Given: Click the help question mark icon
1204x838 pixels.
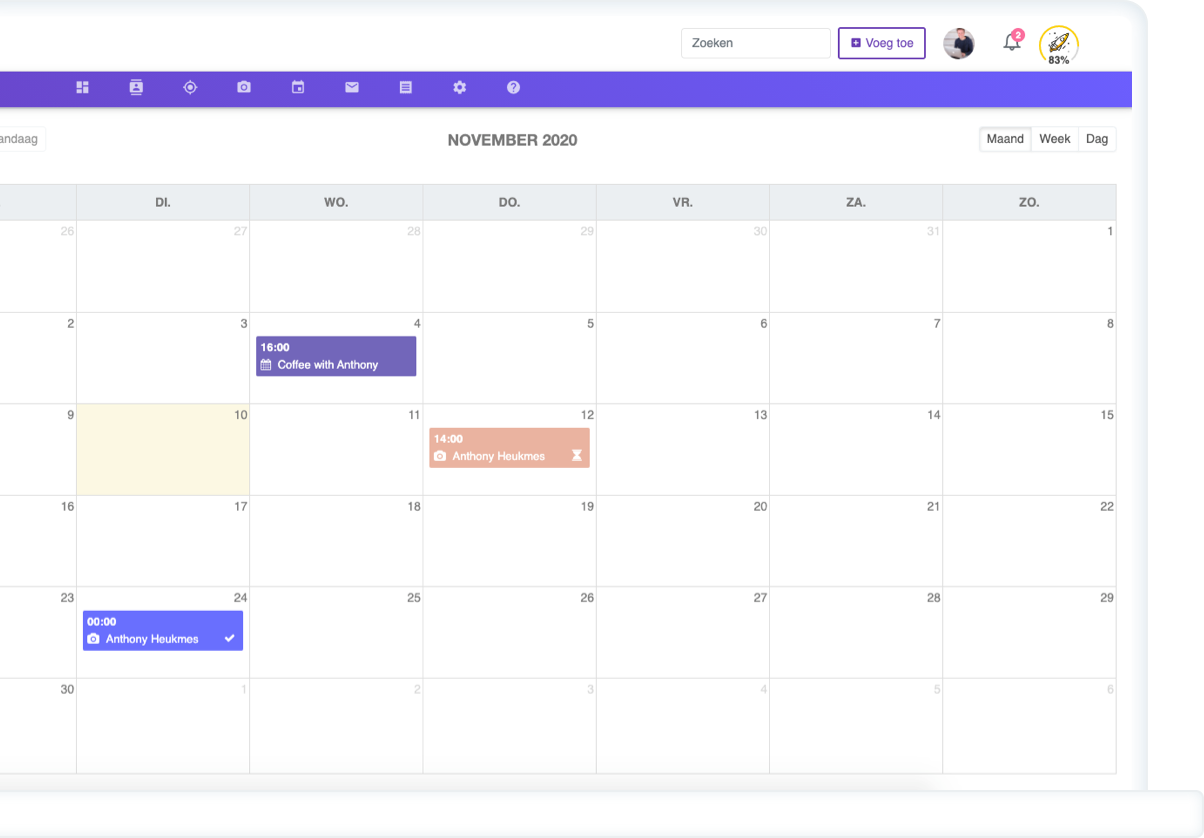Looking at the screenshot, I should pyautogui.click(x=513, y=88).
